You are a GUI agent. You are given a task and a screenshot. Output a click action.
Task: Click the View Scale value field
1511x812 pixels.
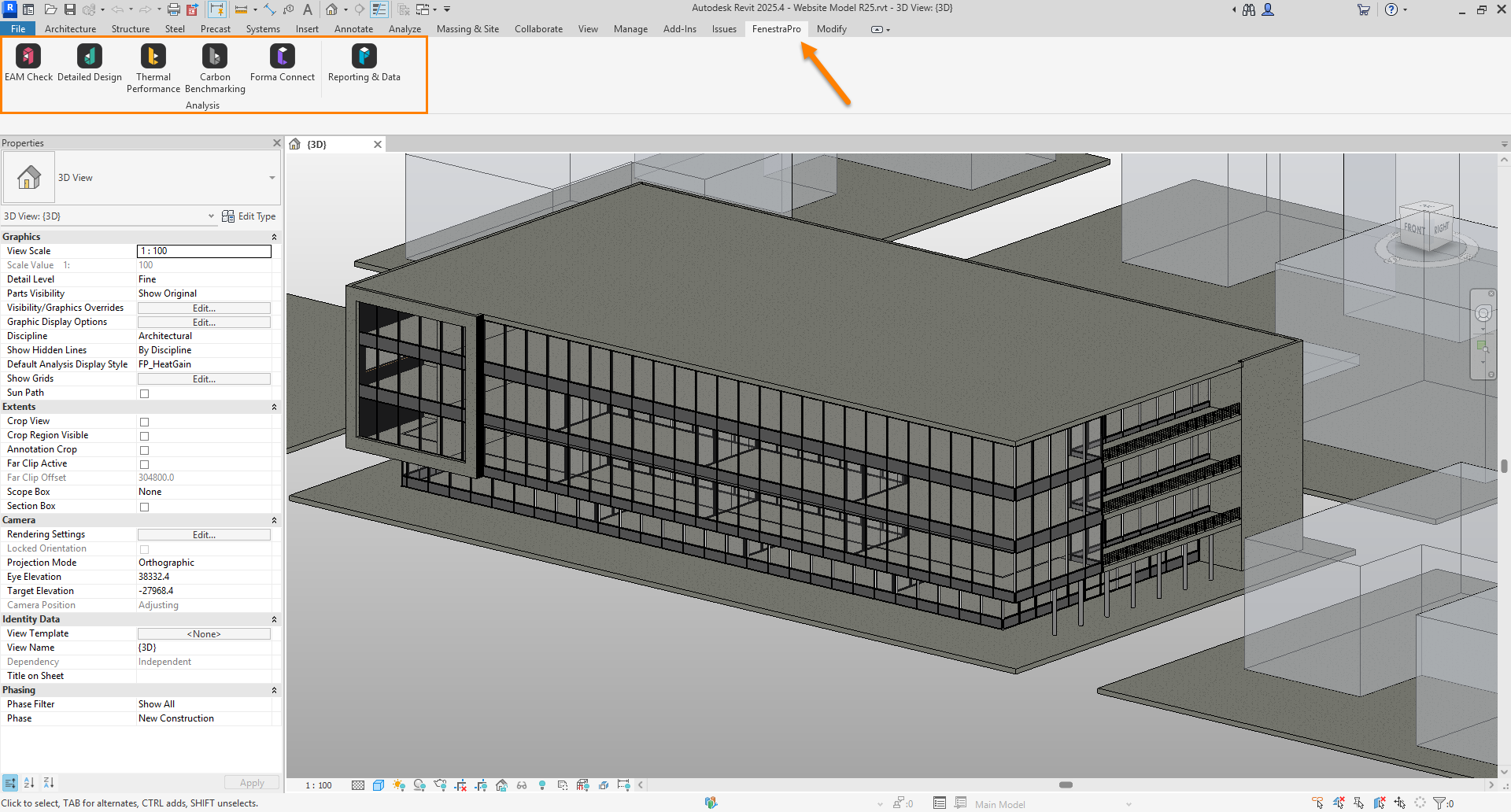pos(204,251)
